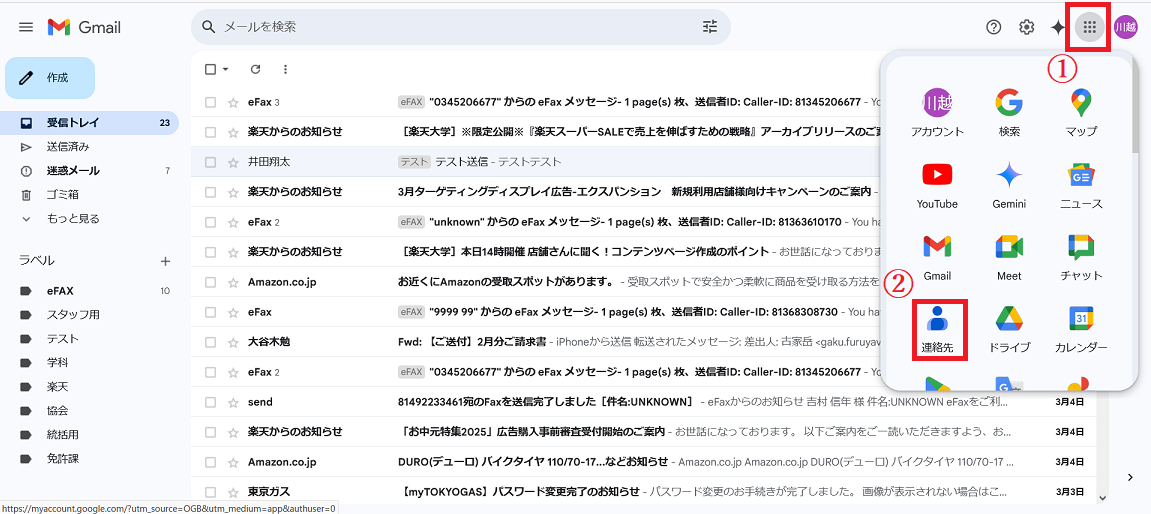Open the select-all dropdown arrow
Viewport: 1151px width, 514px height.
[226, 69]
